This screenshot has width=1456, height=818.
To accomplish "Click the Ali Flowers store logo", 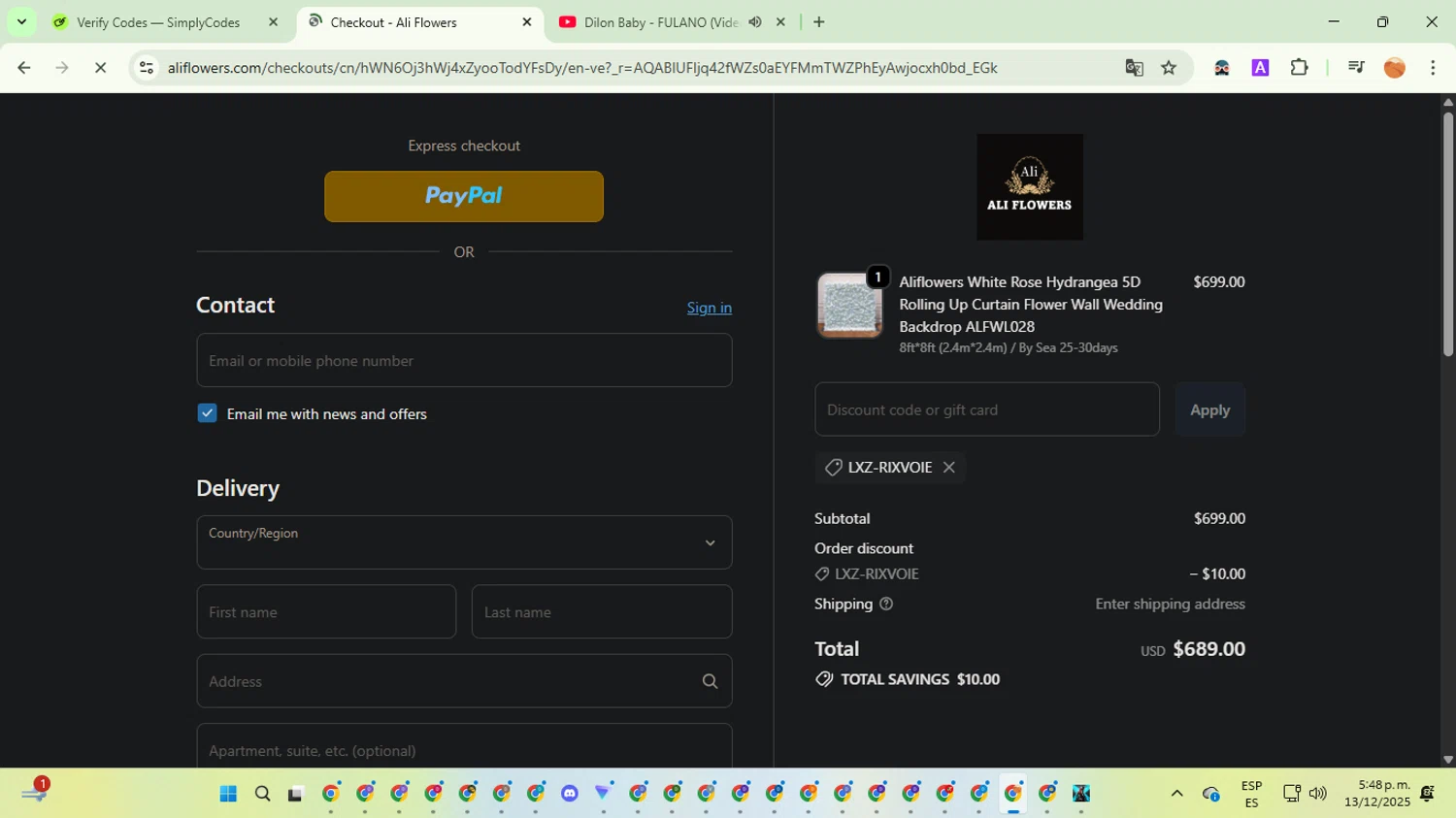I will (1030, 187).
